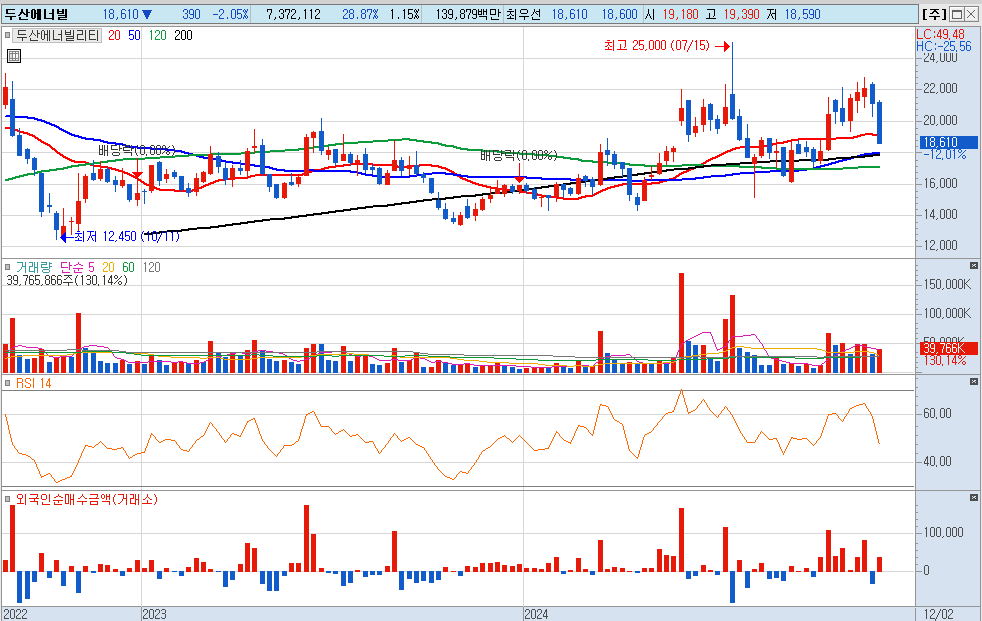Click the 두산에너빌 stock name in header
Image resolution: width=982 pixels, height=621 pixels.
[x=36, y=14]
